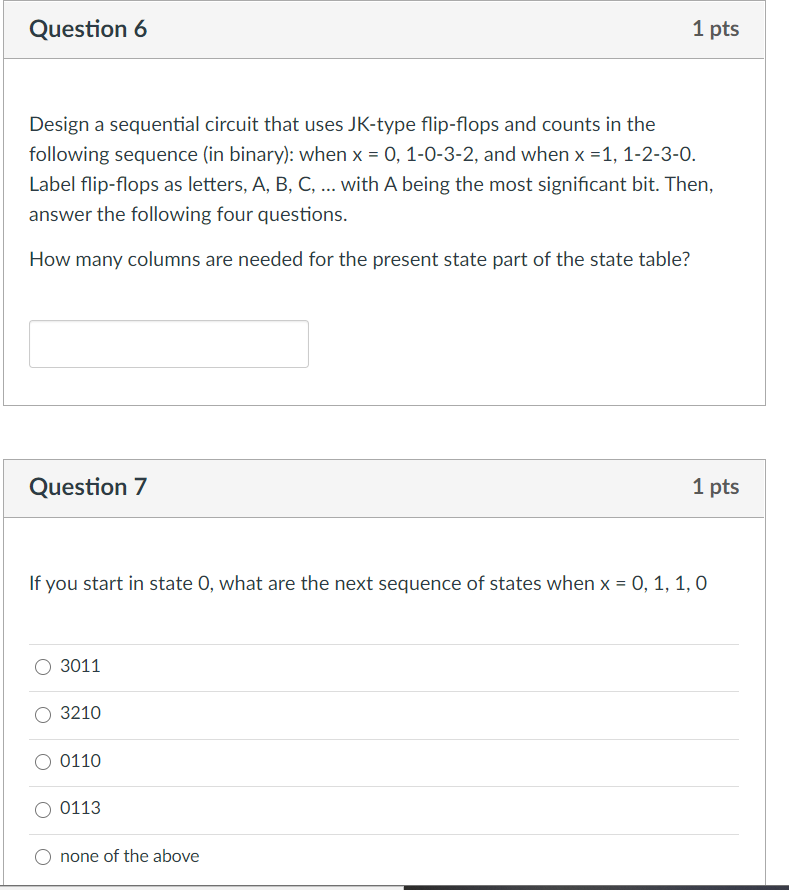Click the 1 pts label of Question 7
The image size is (789, 890).
[715, 487]
